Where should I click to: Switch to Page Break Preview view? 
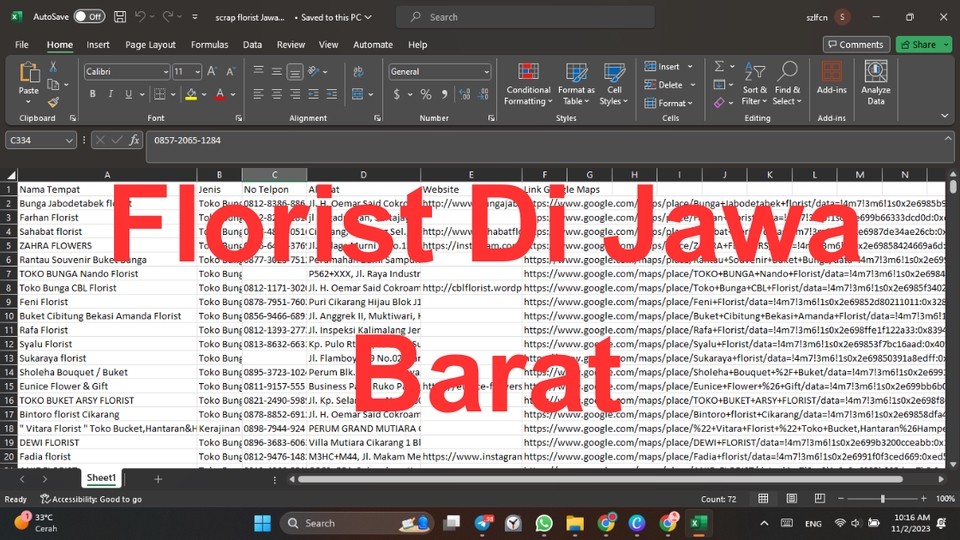[x=820, y=498]
